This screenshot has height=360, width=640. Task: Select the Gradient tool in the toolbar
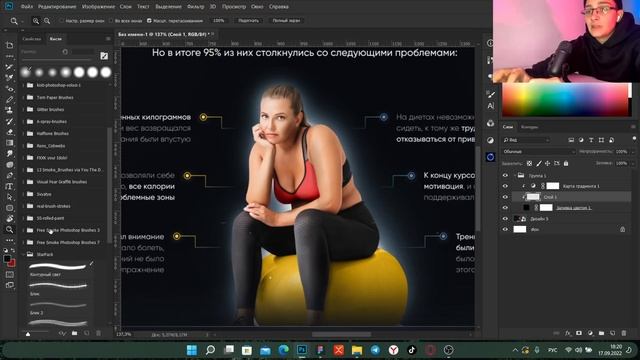(9, 143)
